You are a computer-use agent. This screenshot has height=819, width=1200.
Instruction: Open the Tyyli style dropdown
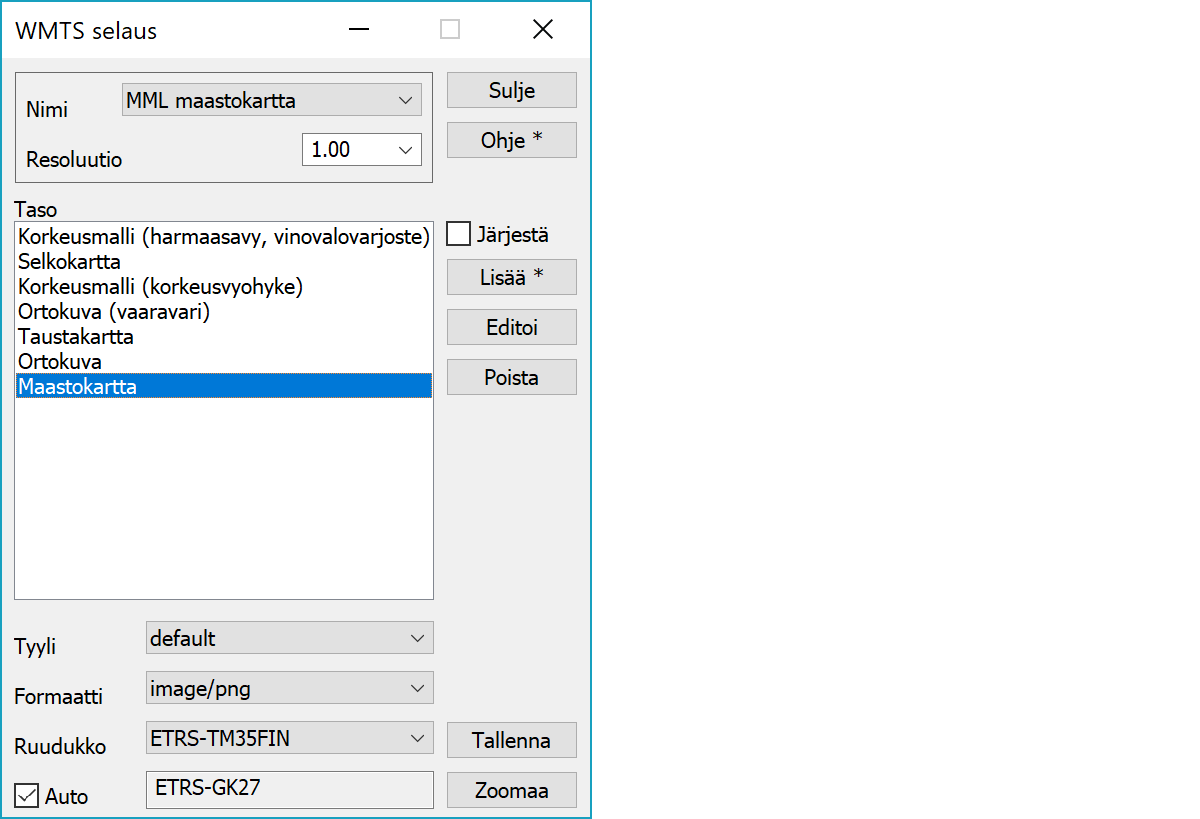[x=289, y=638]
